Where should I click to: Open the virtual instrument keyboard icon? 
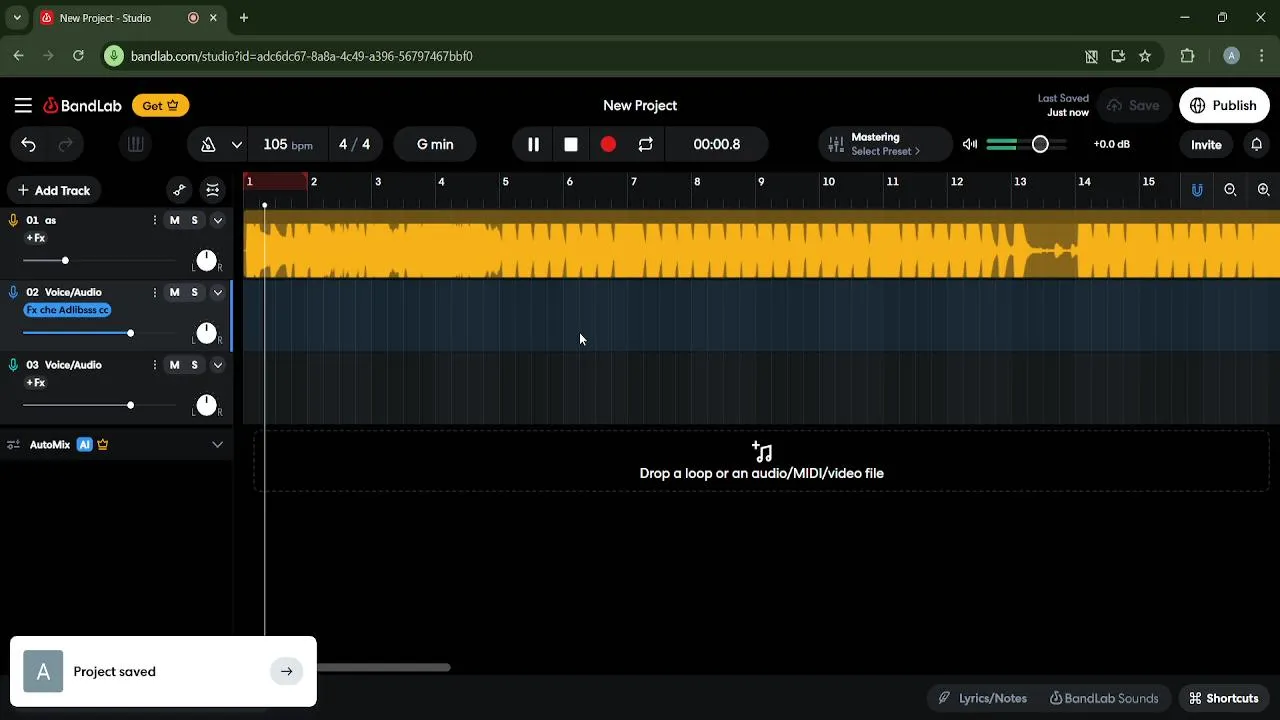click(135, 145)
